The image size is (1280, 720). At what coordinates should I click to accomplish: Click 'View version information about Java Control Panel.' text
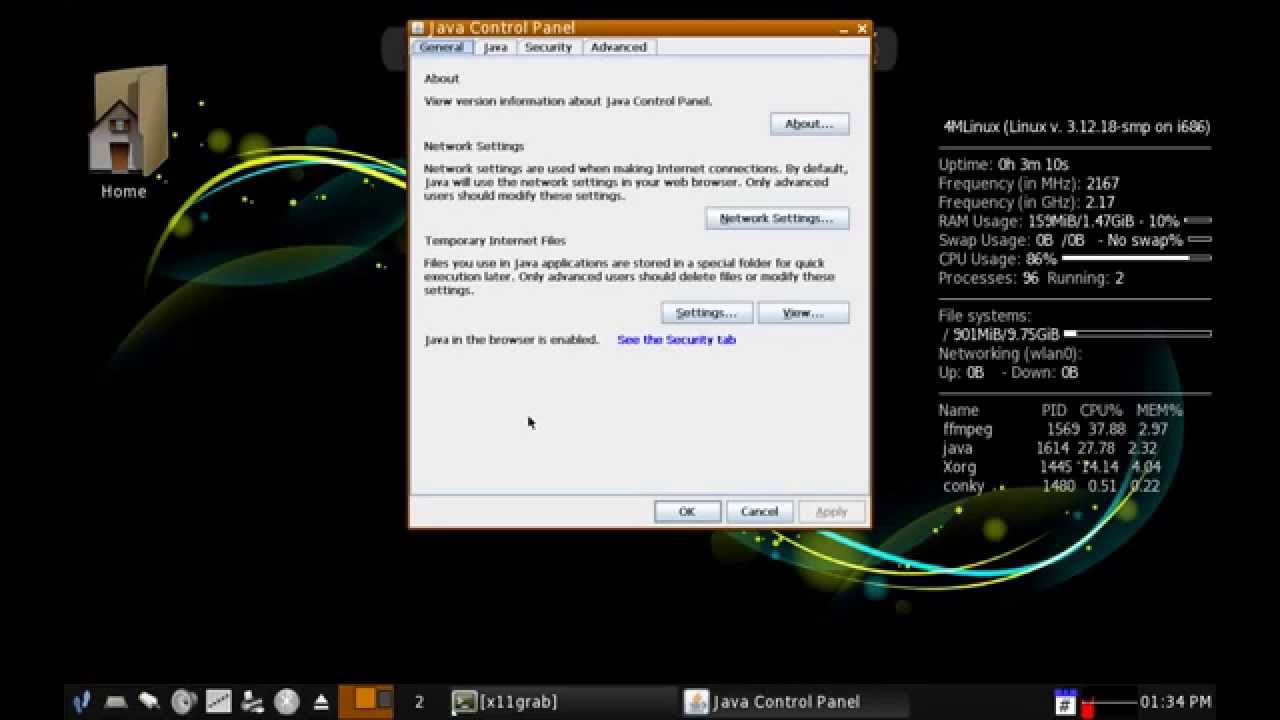[568, 101]
